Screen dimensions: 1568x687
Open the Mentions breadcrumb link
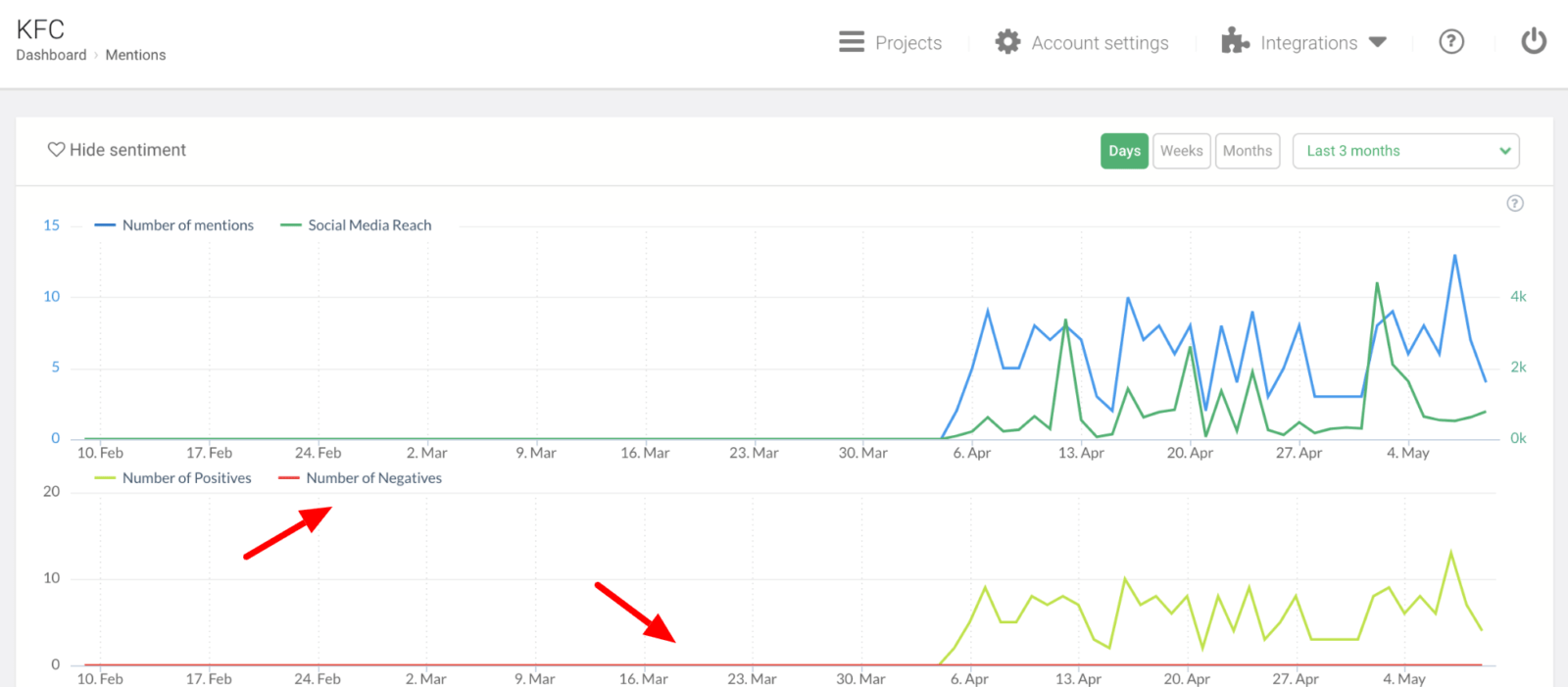pyautogui.click(x=135, y=55)
